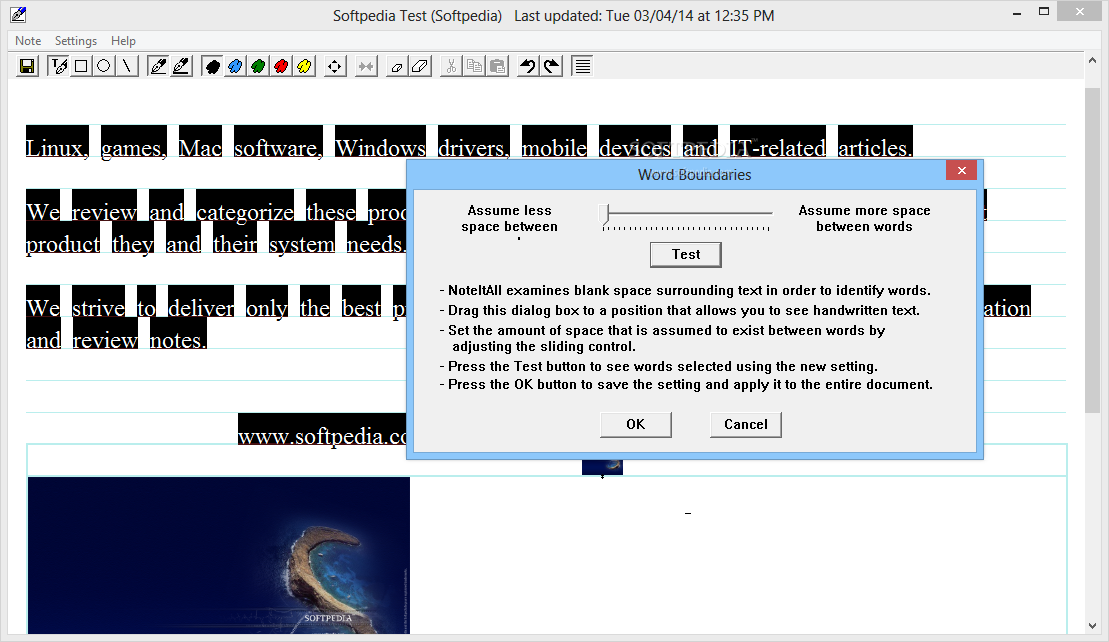This screenshot has width=1109, height=642.
Task: Click the highlighted 'www.softpedia.c' text
Action: [x=323, y=429]
